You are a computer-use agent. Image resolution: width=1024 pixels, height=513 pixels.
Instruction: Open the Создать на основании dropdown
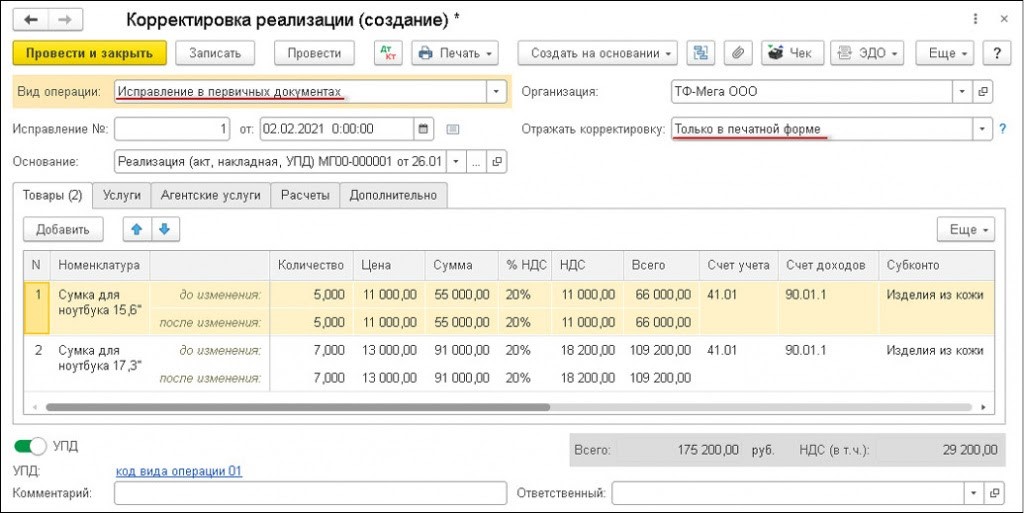[x=597, y=53]
